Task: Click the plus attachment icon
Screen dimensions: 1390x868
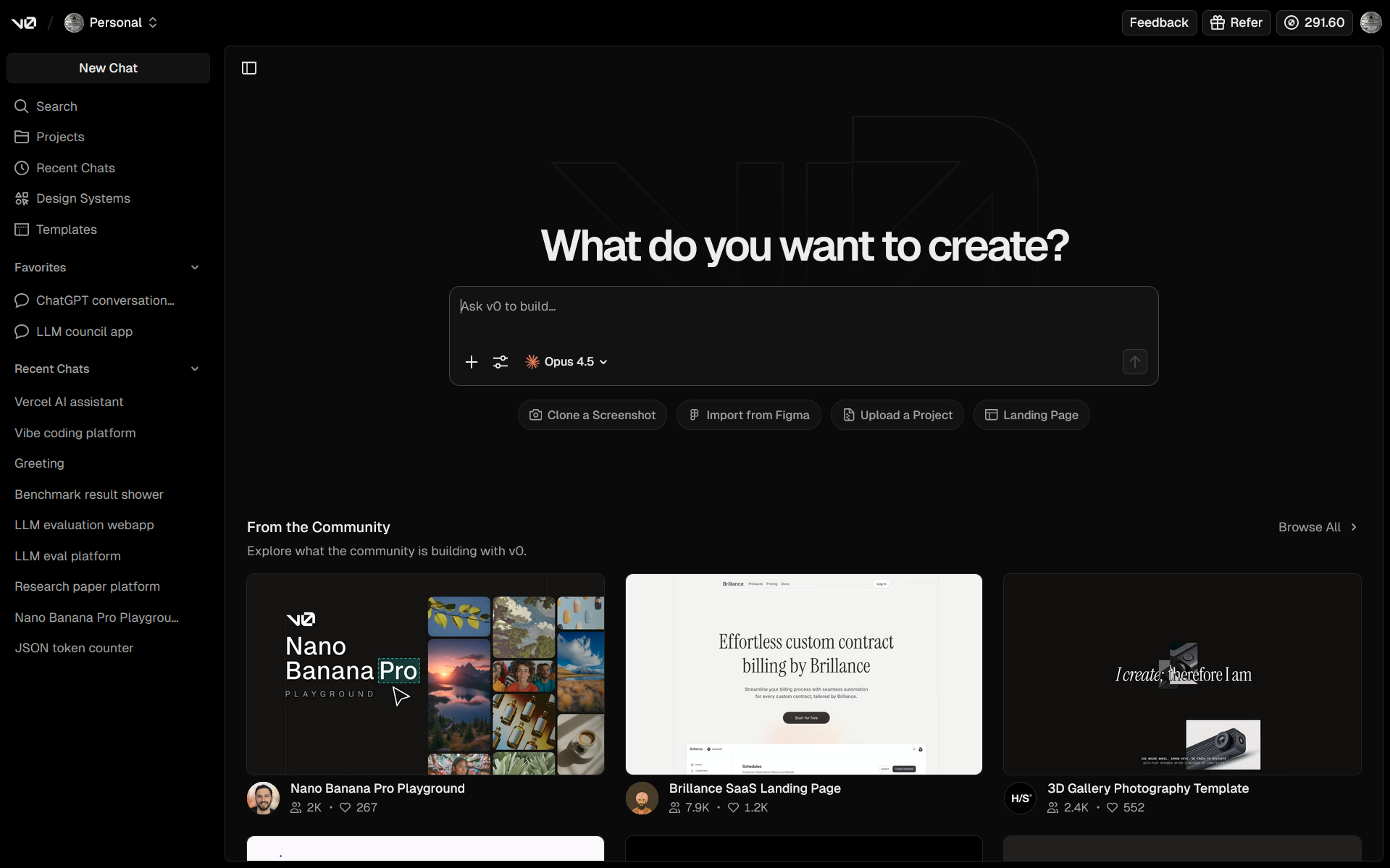Action: pyautogui.click(x=471, y=362)
